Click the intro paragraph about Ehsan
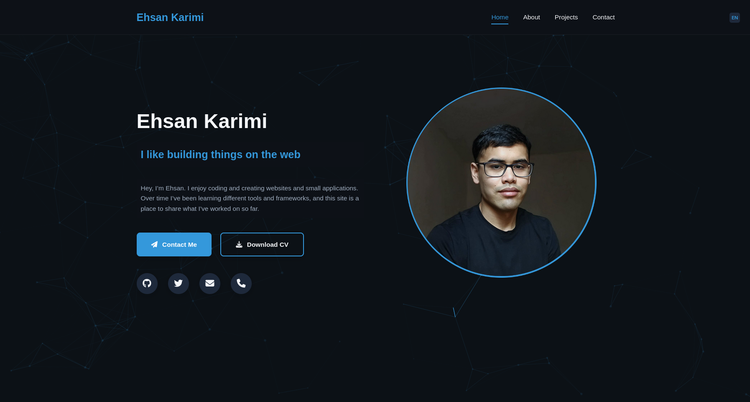 click(x=250, y=198)
